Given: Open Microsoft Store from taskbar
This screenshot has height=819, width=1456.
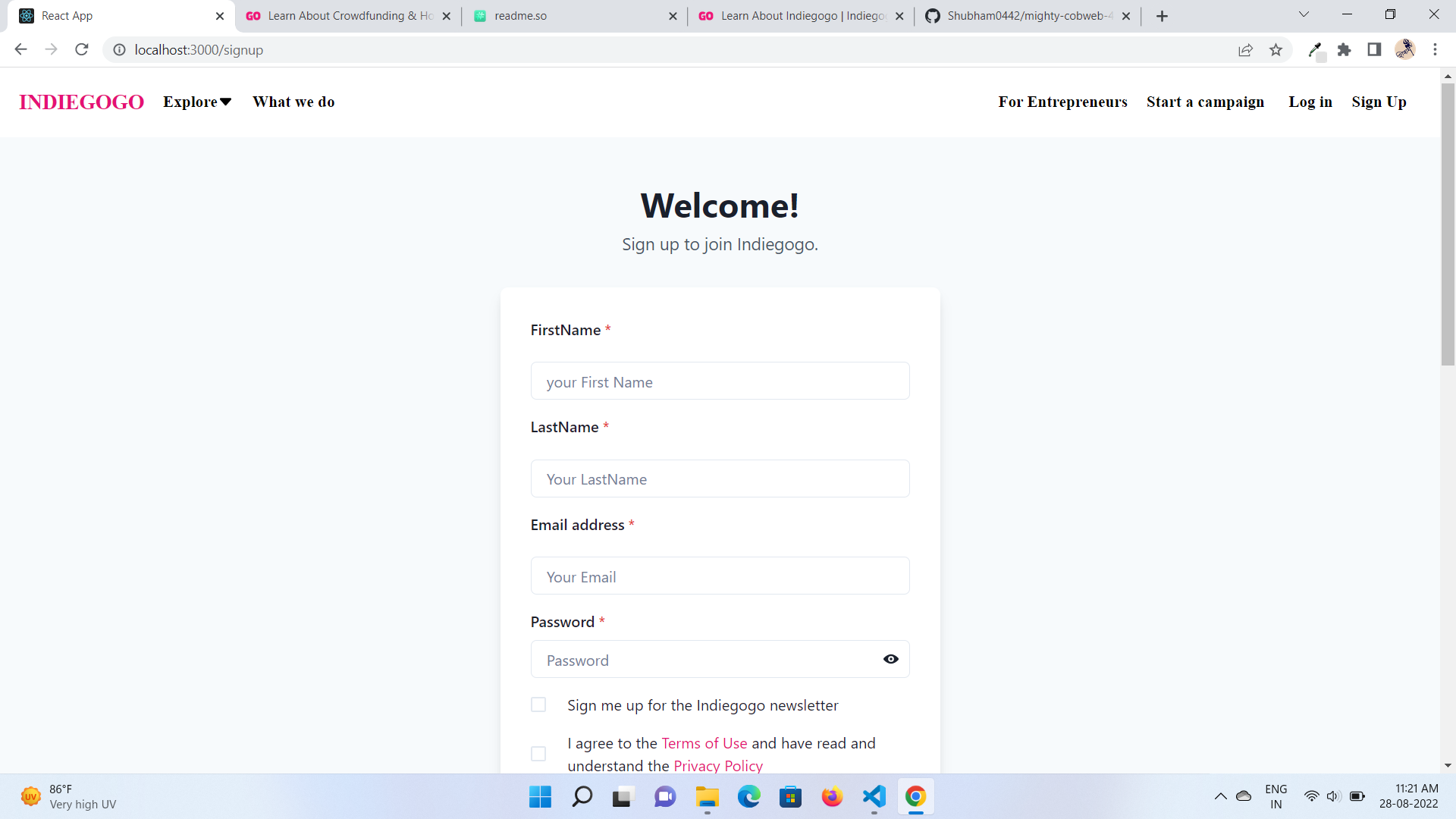Looking at the screenshot, I should pos(790,797).
